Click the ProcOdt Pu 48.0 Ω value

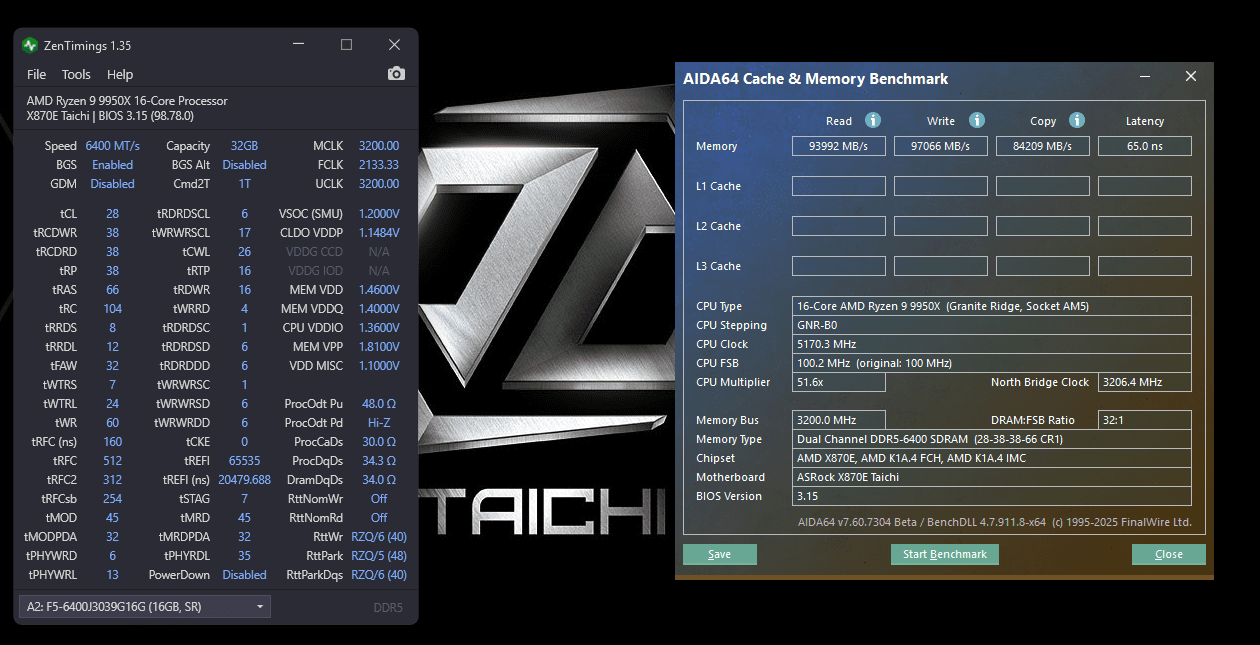tap(378, 404)
